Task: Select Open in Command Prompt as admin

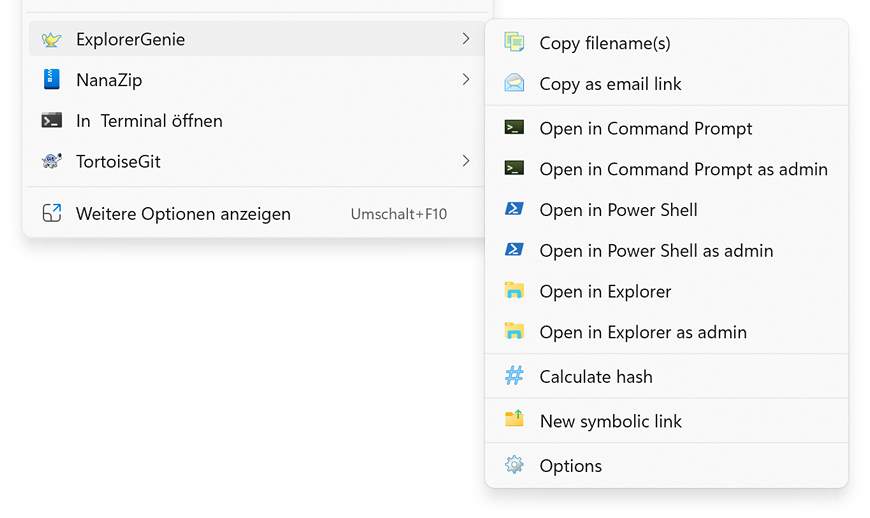Action: click(x=667, y=169)
